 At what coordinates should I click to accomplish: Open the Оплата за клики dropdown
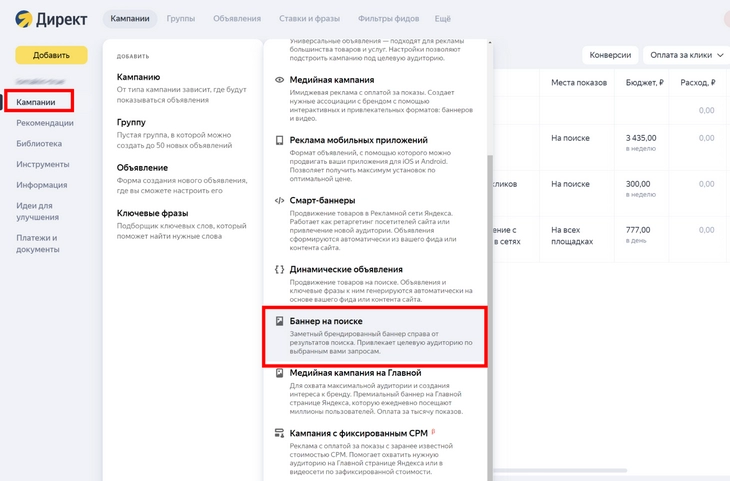pos(687,55)
